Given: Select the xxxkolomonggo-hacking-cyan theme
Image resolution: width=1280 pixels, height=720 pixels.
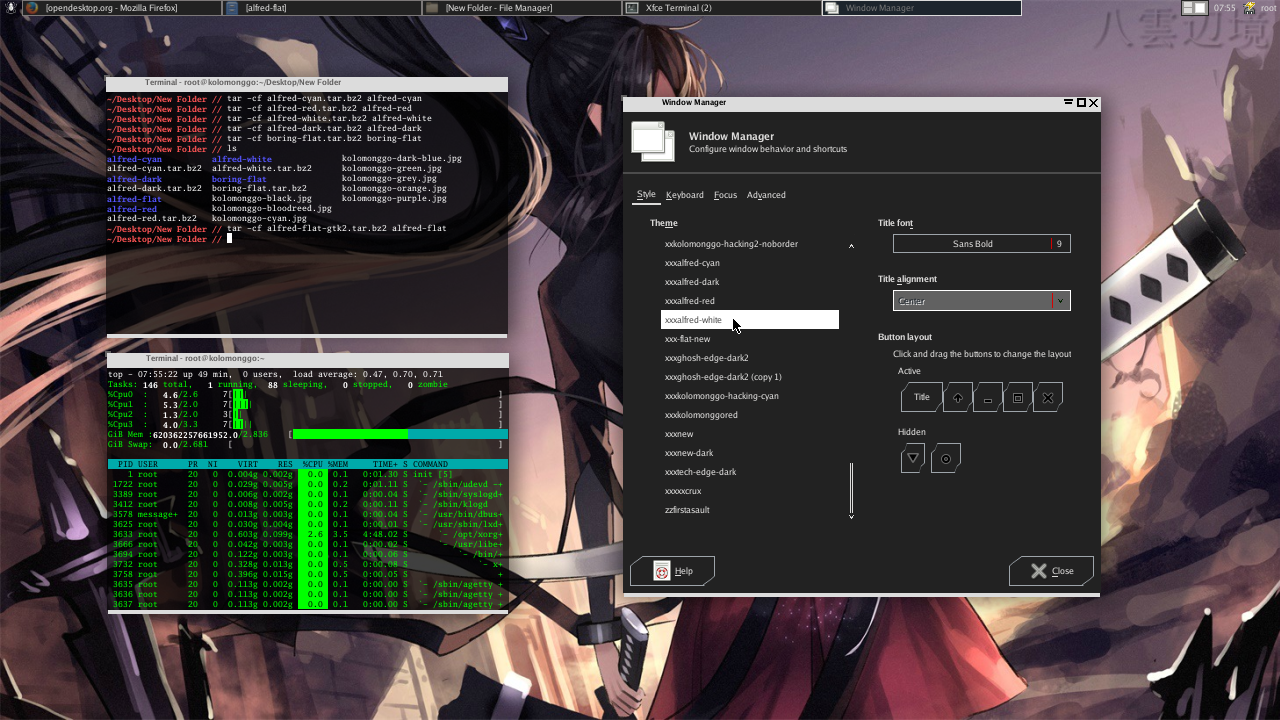Looking at the screenshot, I should pyautogui.click(x=750, y=396).
